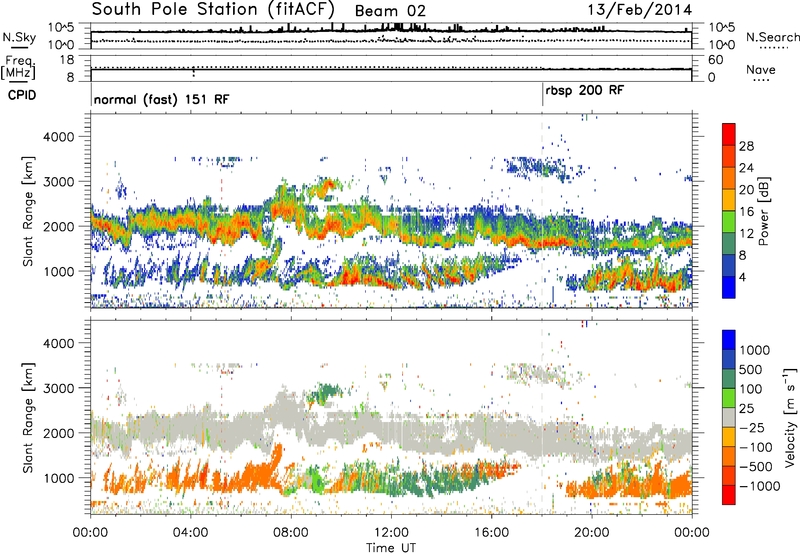Click the '18' frequency axis tick

(x=67, y=60)
